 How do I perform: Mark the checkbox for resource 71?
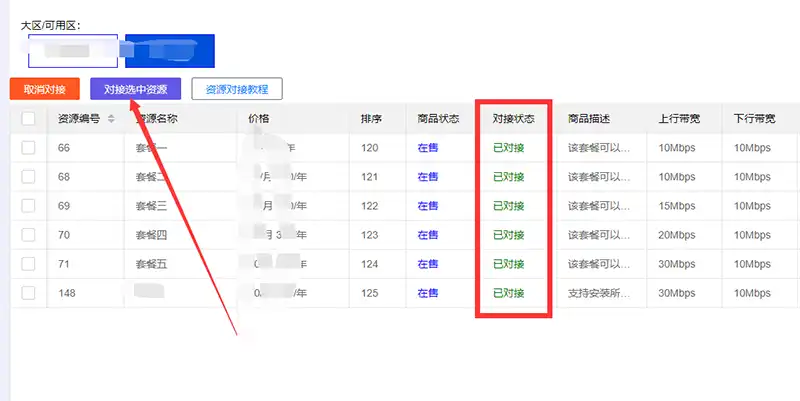click(28, 264)
